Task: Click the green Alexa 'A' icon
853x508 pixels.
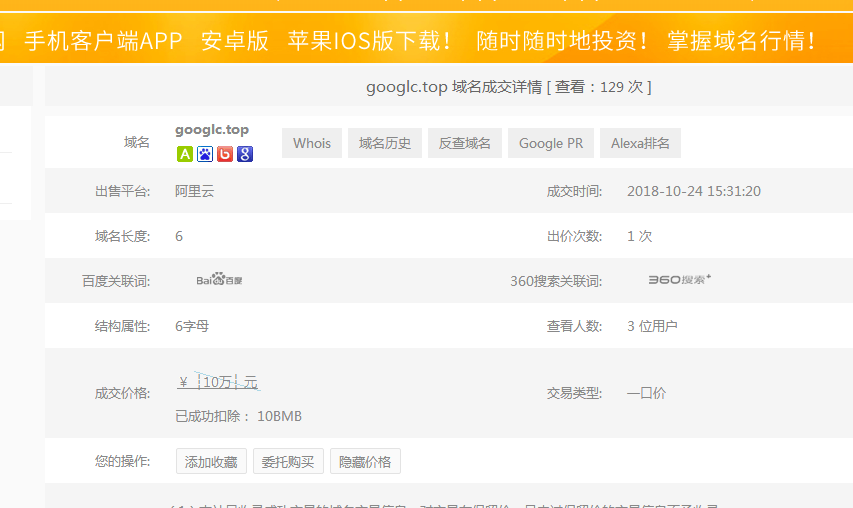Action: click(x=185, y=154)
